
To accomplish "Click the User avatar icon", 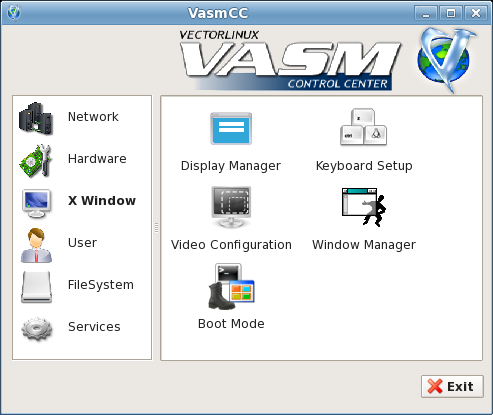I will [36, 245].
